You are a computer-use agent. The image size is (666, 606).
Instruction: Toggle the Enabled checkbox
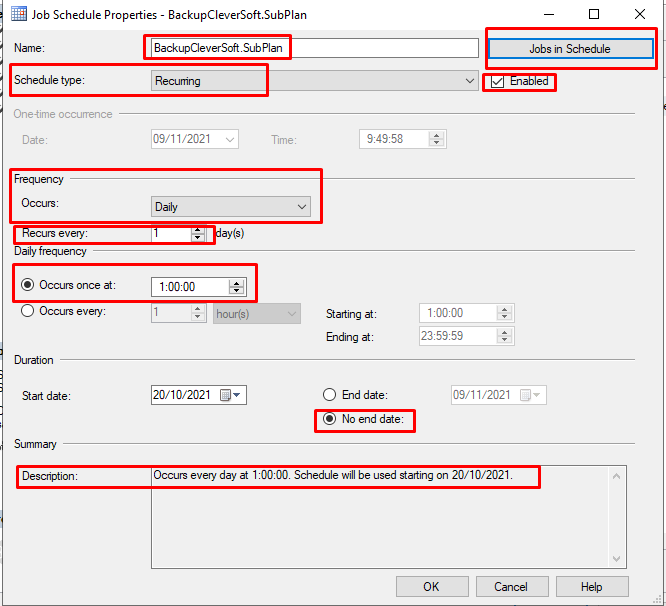coord(498,81)
